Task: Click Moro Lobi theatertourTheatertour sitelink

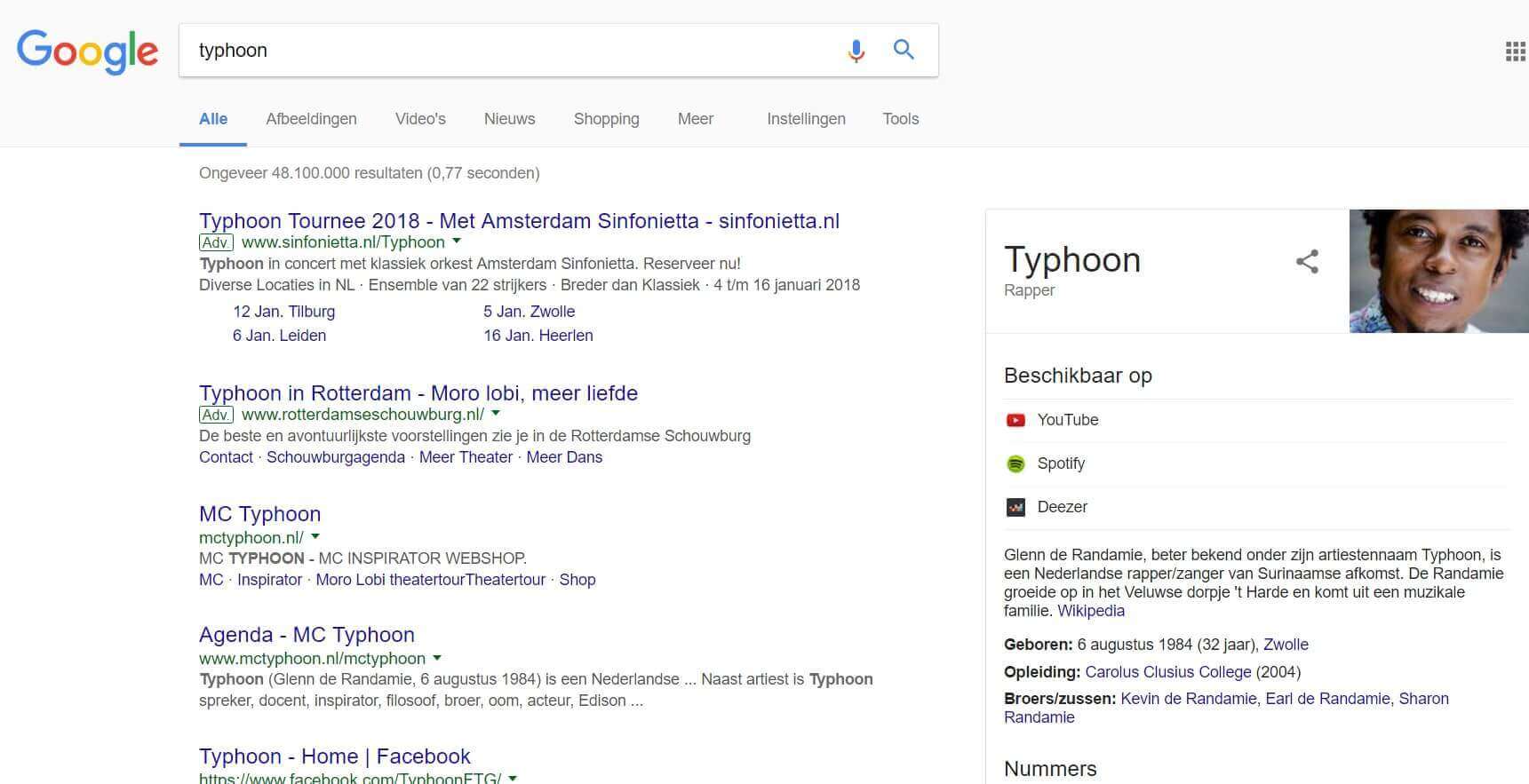Action: (431, 580)
